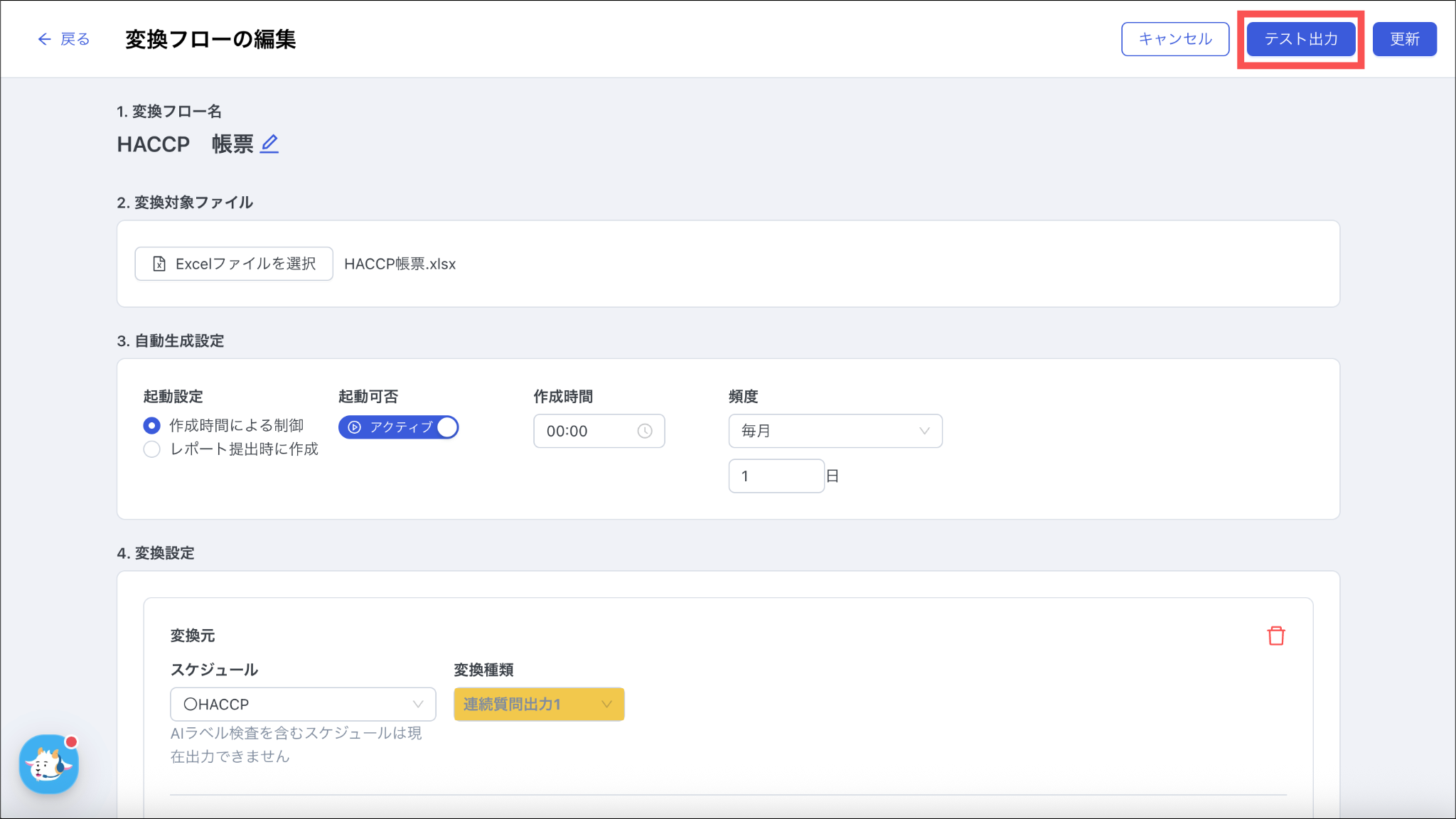
Task: Open the 連続質問出力1 conversion type dropdown
Action: 538,704
